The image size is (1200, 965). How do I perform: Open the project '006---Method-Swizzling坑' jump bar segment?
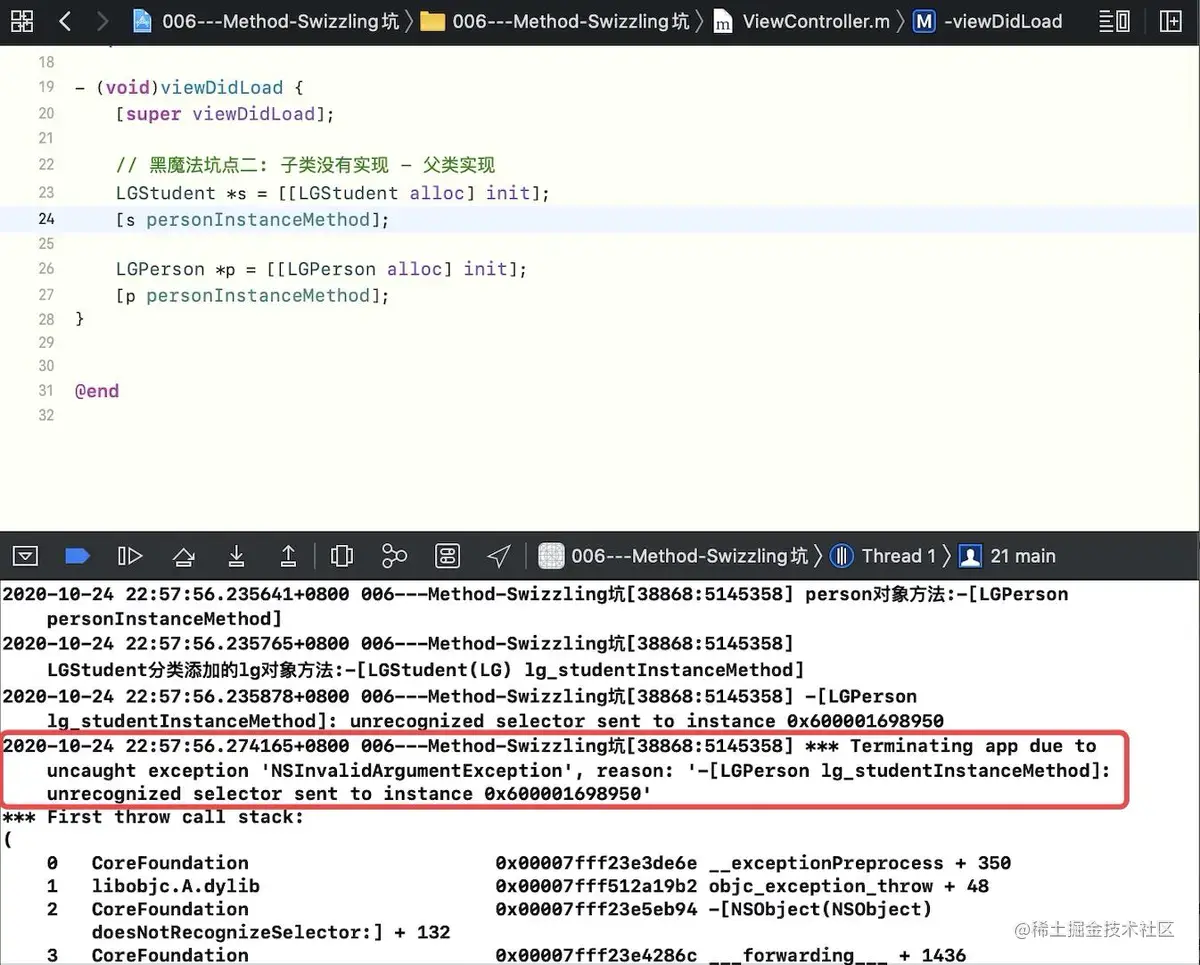(x=280, y=21)
